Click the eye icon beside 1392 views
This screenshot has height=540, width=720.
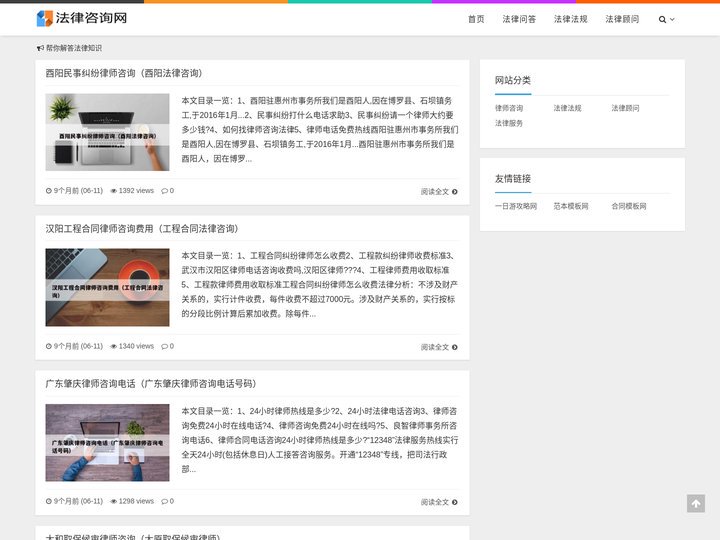[x=113, y=191]
